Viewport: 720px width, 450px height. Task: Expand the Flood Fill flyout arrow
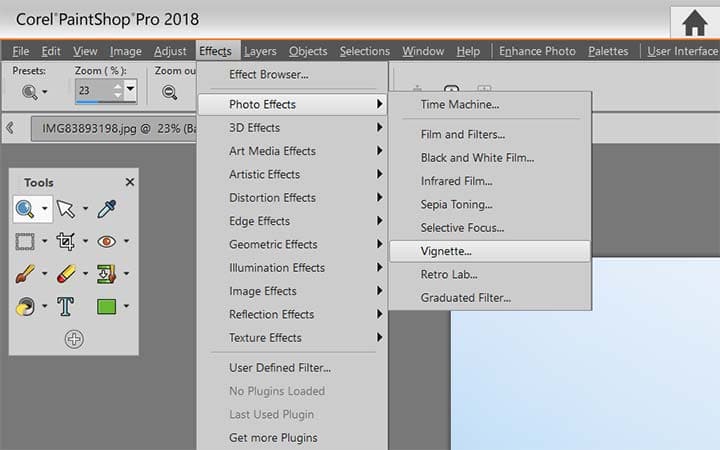point(45,306)
